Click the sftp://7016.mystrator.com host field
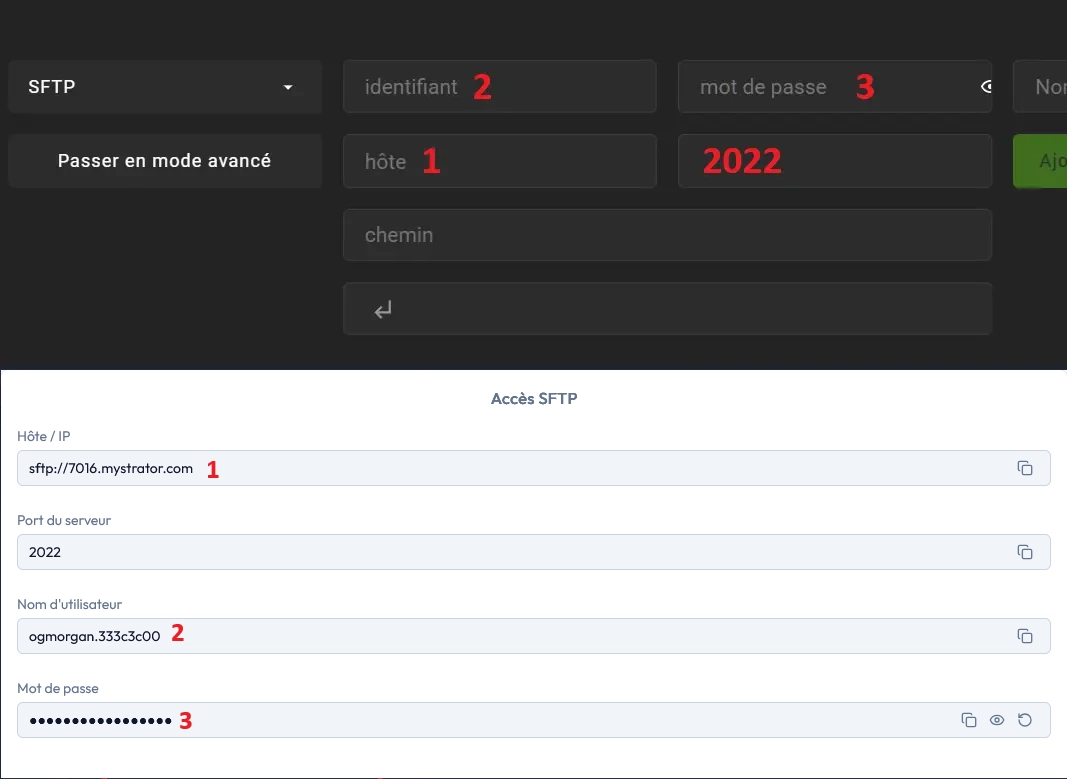 [500, 468]
